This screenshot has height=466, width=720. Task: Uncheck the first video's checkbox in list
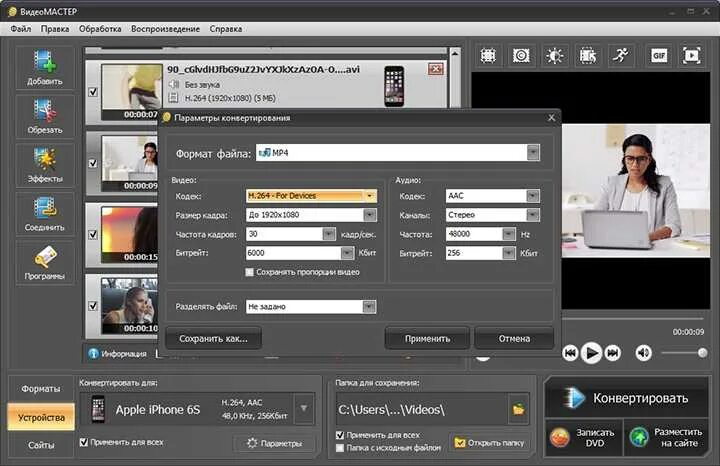(93, 92)
